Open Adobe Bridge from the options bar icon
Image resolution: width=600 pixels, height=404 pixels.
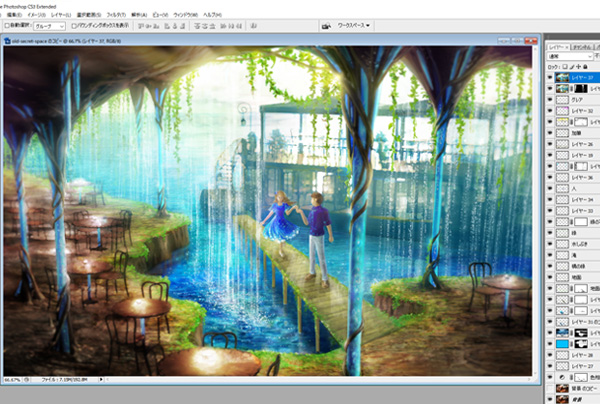tap(326, 26)
